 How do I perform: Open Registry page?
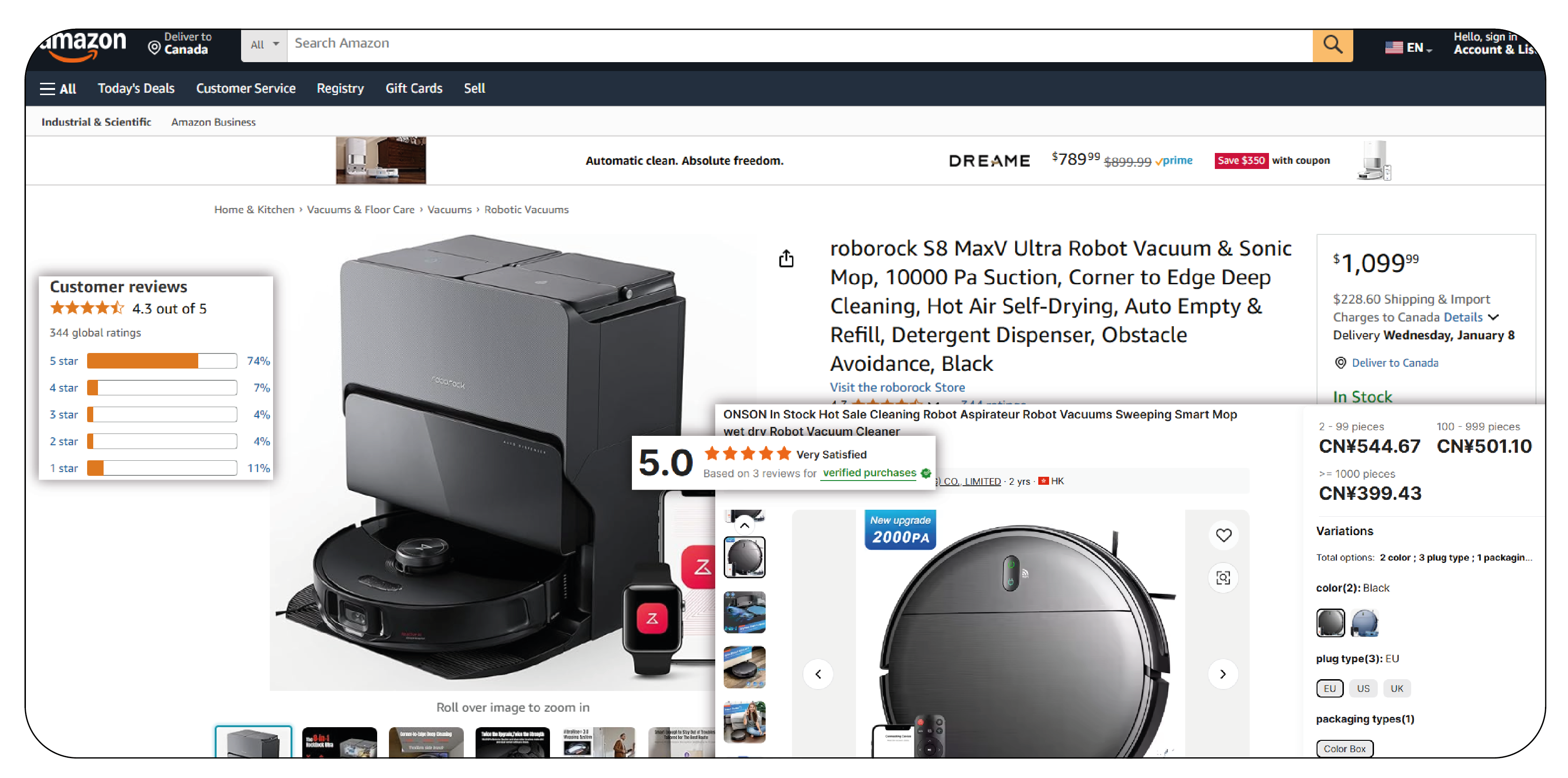(x=340, y=89)
